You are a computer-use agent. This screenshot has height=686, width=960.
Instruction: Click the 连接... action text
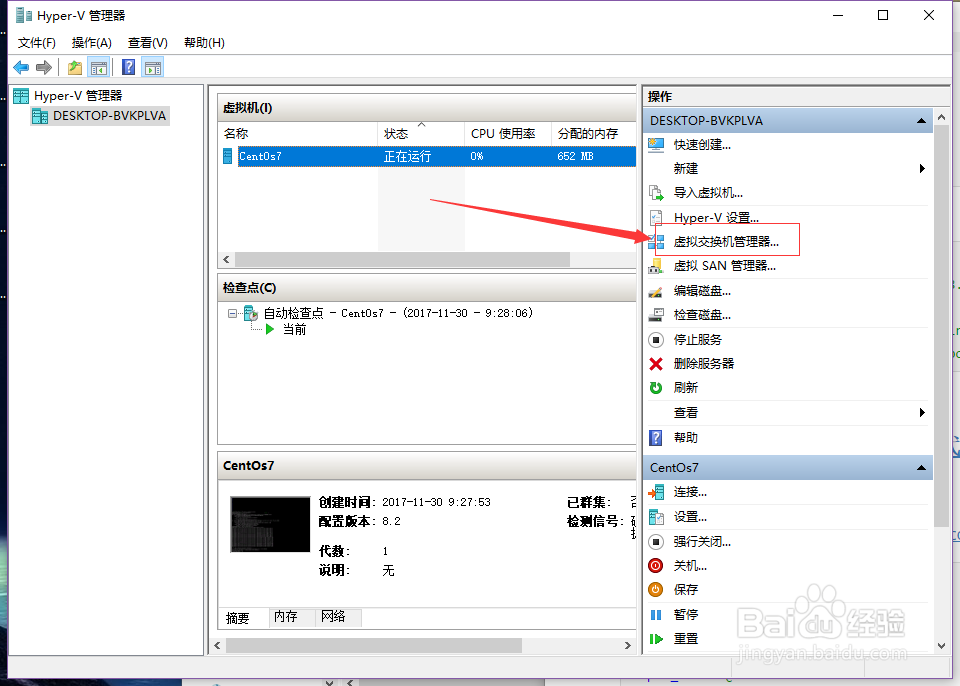[691, 492]
